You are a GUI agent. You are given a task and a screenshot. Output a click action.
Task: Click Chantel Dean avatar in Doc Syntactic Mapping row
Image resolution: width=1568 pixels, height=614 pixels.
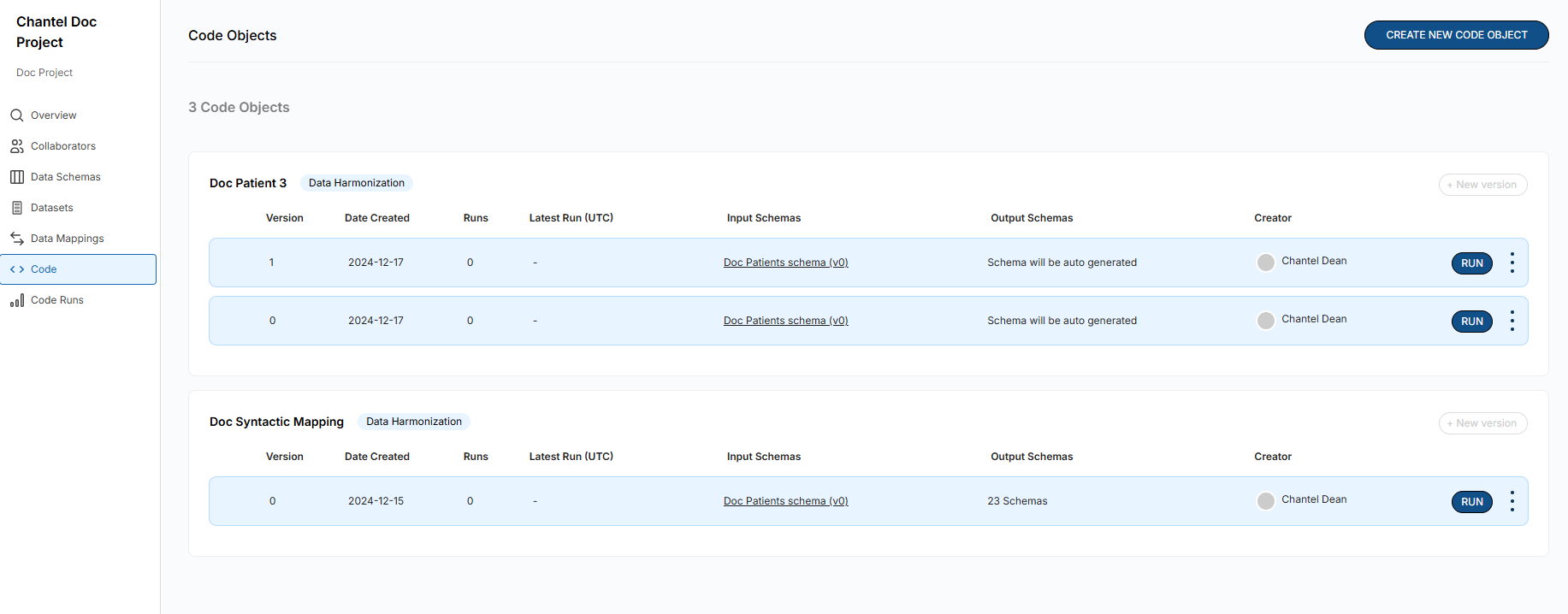click(1265, 501)
